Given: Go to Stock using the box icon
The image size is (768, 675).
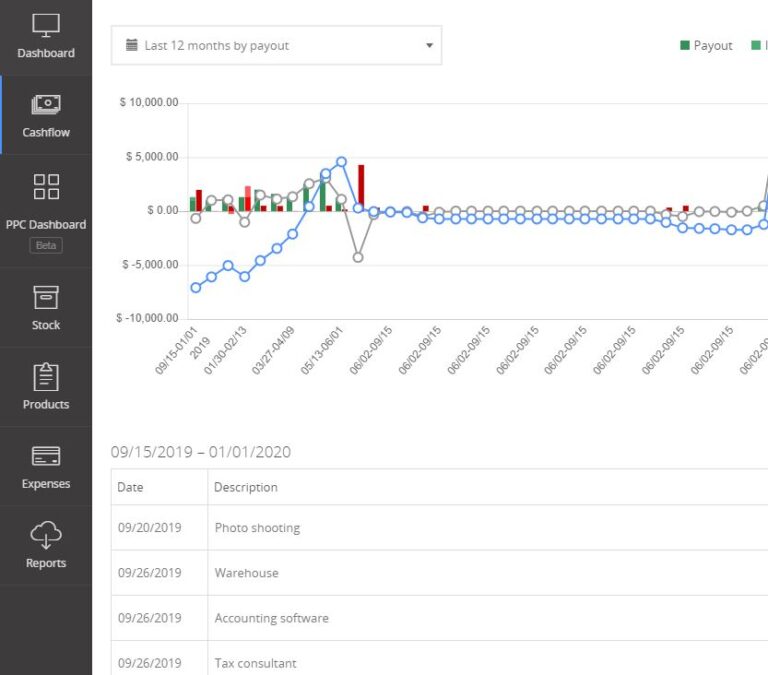Looking at the screenshot, I should click(x=46, y=297).
